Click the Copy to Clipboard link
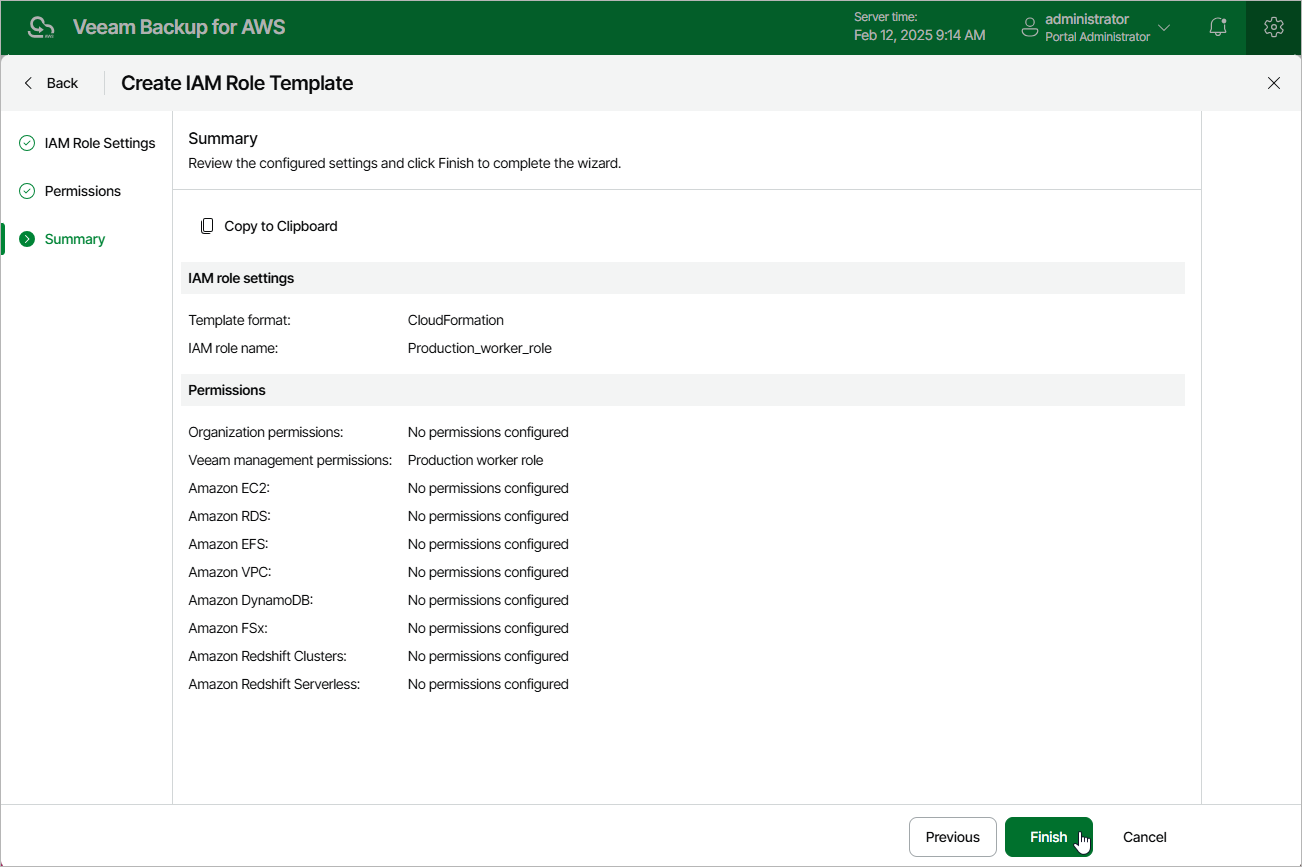This screenshot has height=867, width=1302. (x=281, y=226)
